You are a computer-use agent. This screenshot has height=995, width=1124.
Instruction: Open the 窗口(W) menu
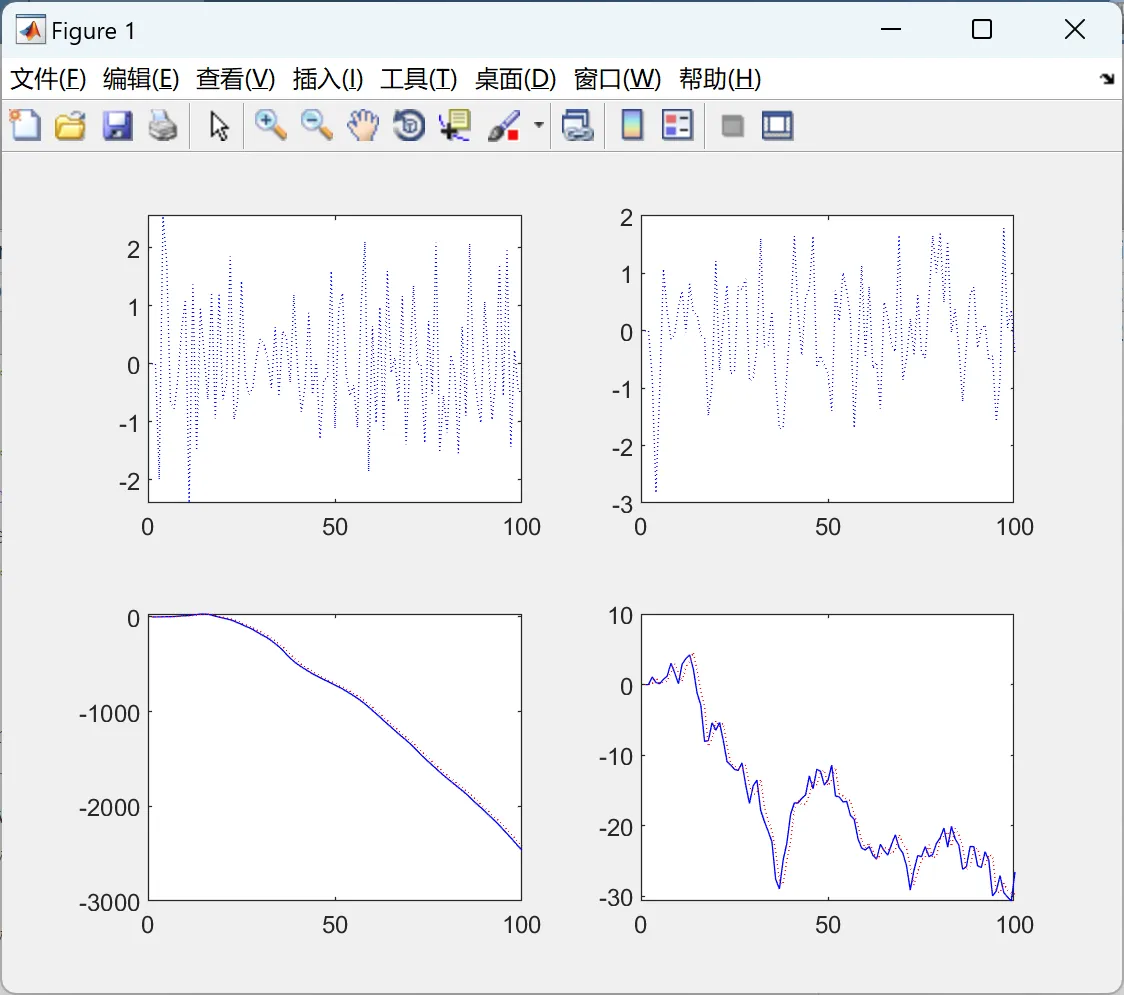click(617, 79)
